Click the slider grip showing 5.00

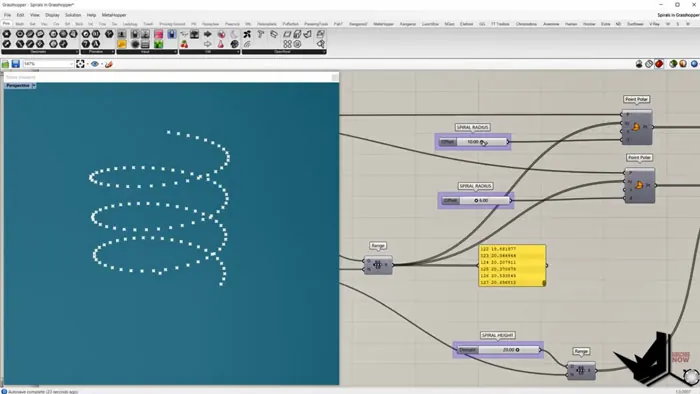click(476, 201)
